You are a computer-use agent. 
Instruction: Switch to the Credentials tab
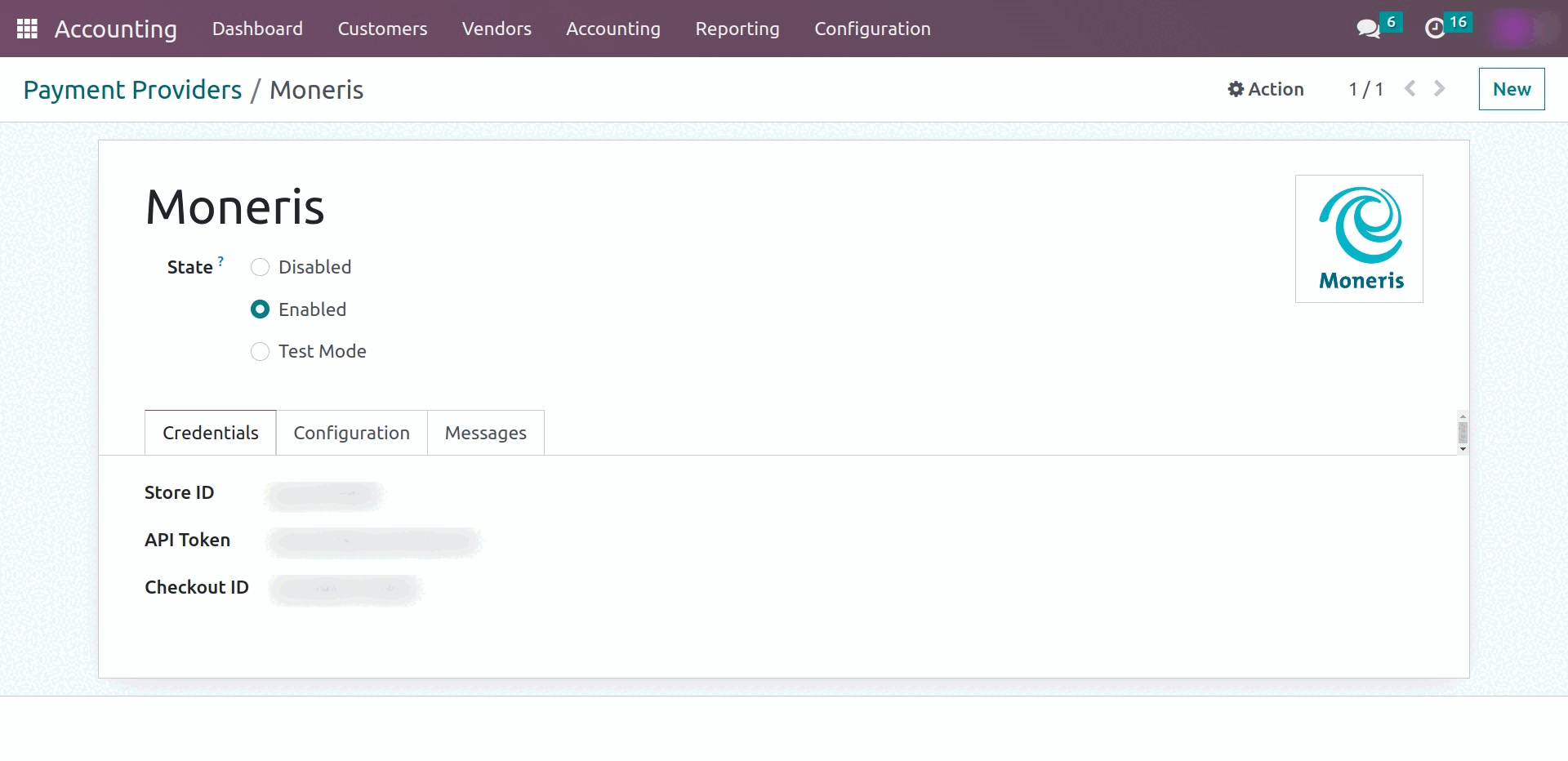211,433
